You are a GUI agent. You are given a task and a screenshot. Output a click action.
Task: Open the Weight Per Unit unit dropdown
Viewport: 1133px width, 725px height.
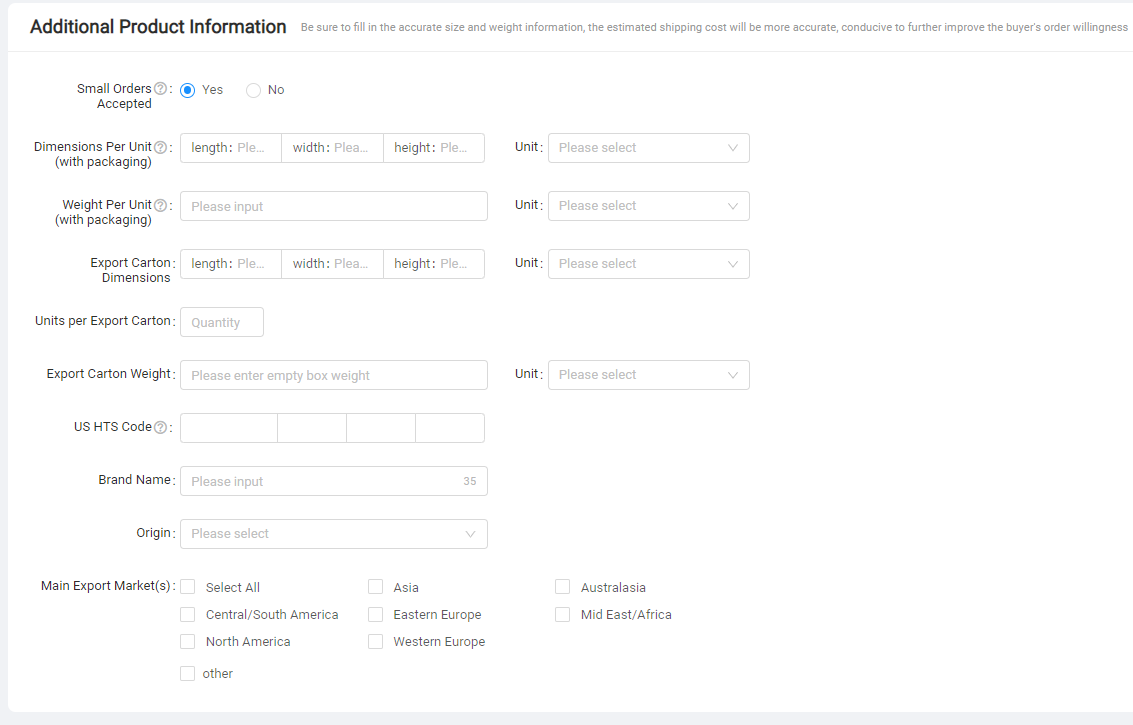(648, 206)
